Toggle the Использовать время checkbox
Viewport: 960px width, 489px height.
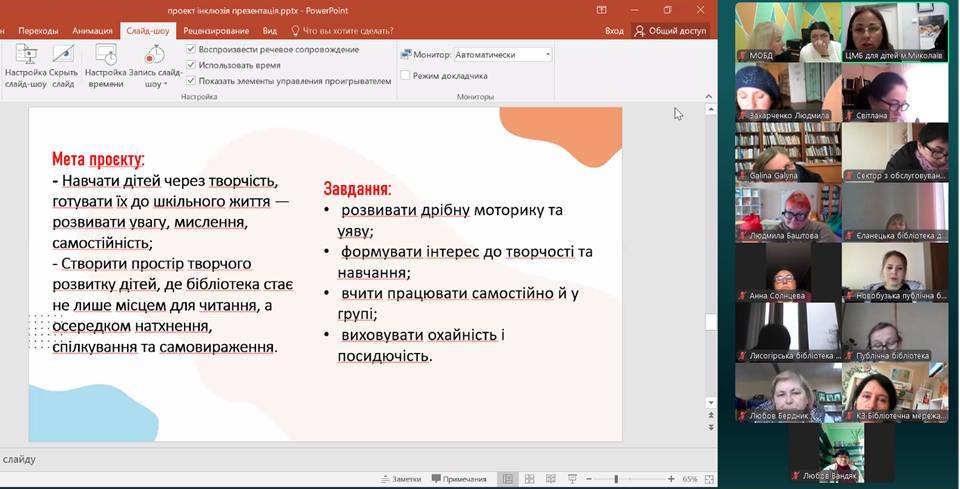pos(191,65)
